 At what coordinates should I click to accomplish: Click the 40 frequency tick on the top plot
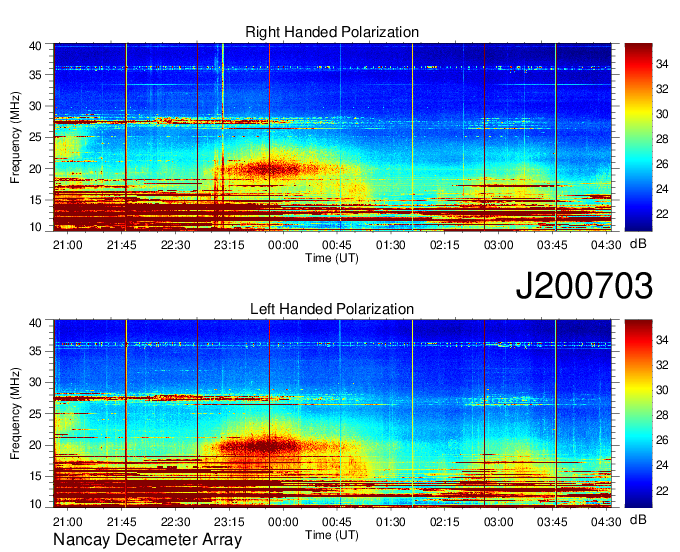(x=35, y=46)
